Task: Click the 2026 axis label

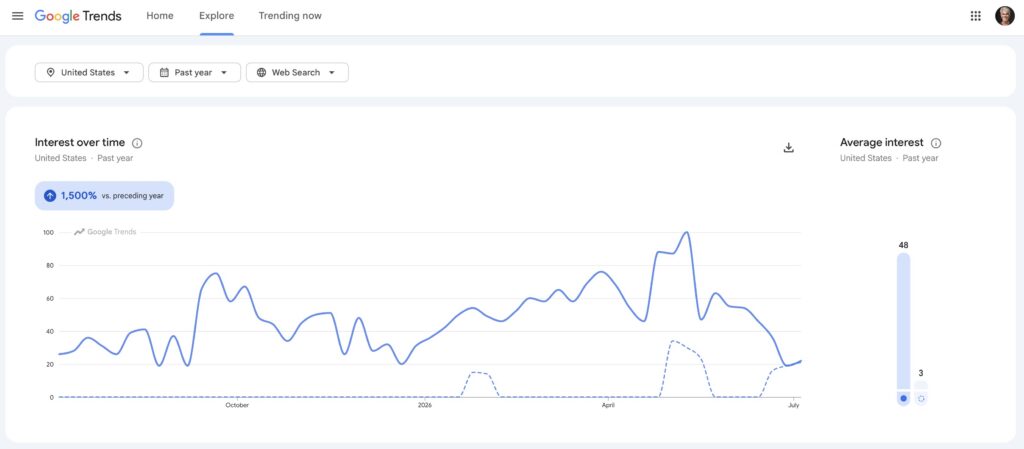Action: (424, 405)
